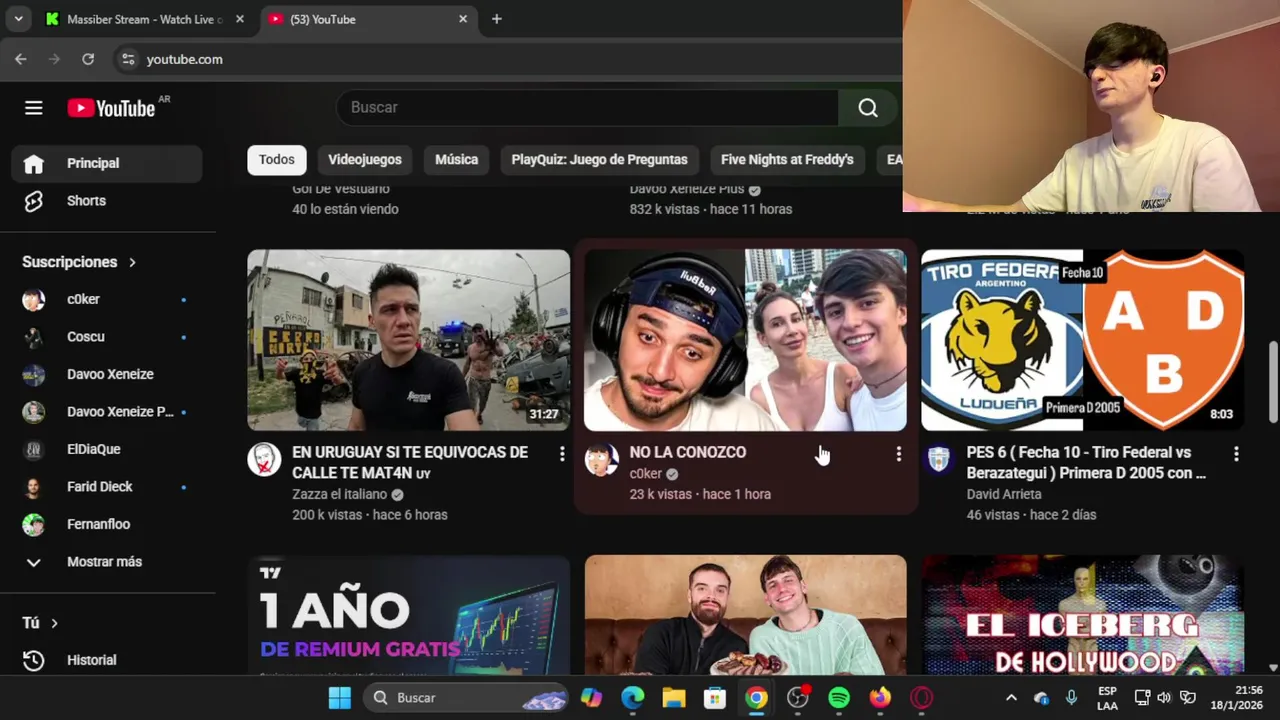The height and width of the screenshot is (720, 1280).
Task: Open NO LA CONOZCO video thumbnail
Action: [x=746, y=340]
